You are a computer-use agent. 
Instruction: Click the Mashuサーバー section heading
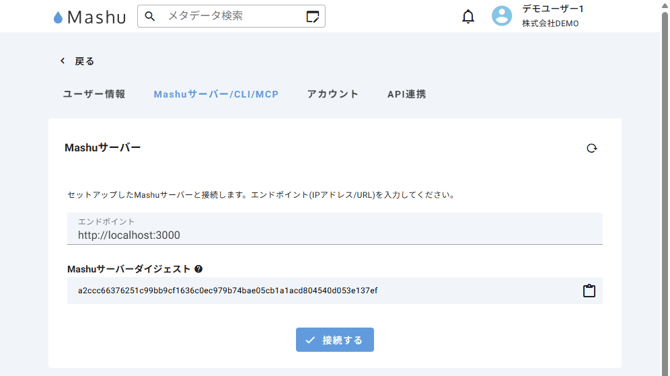103,148
